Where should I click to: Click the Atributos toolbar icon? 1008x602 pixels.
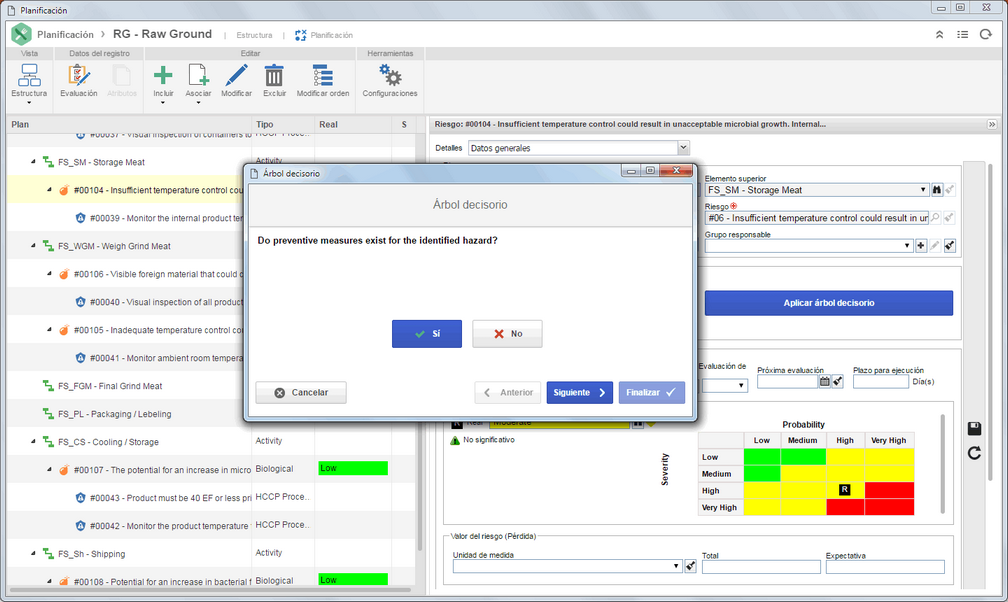click(x=122, y=81)
